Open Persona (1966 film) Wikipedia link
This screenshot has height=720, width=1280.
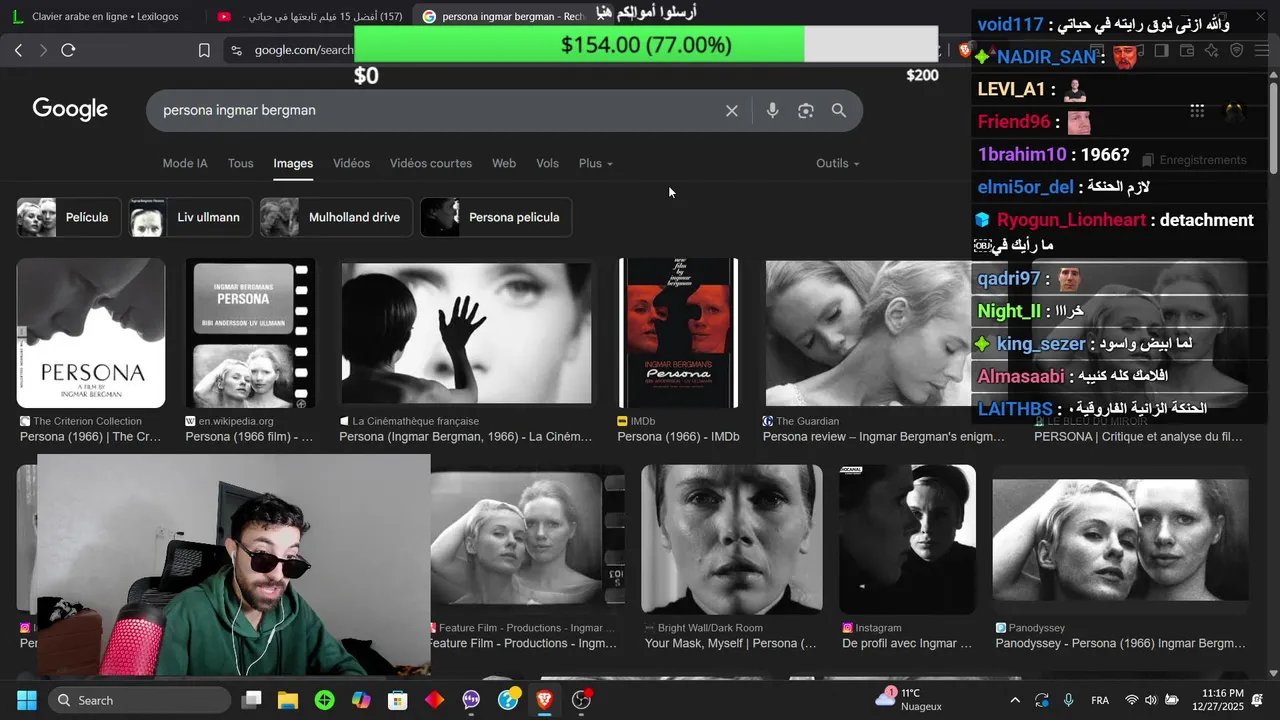249,437
